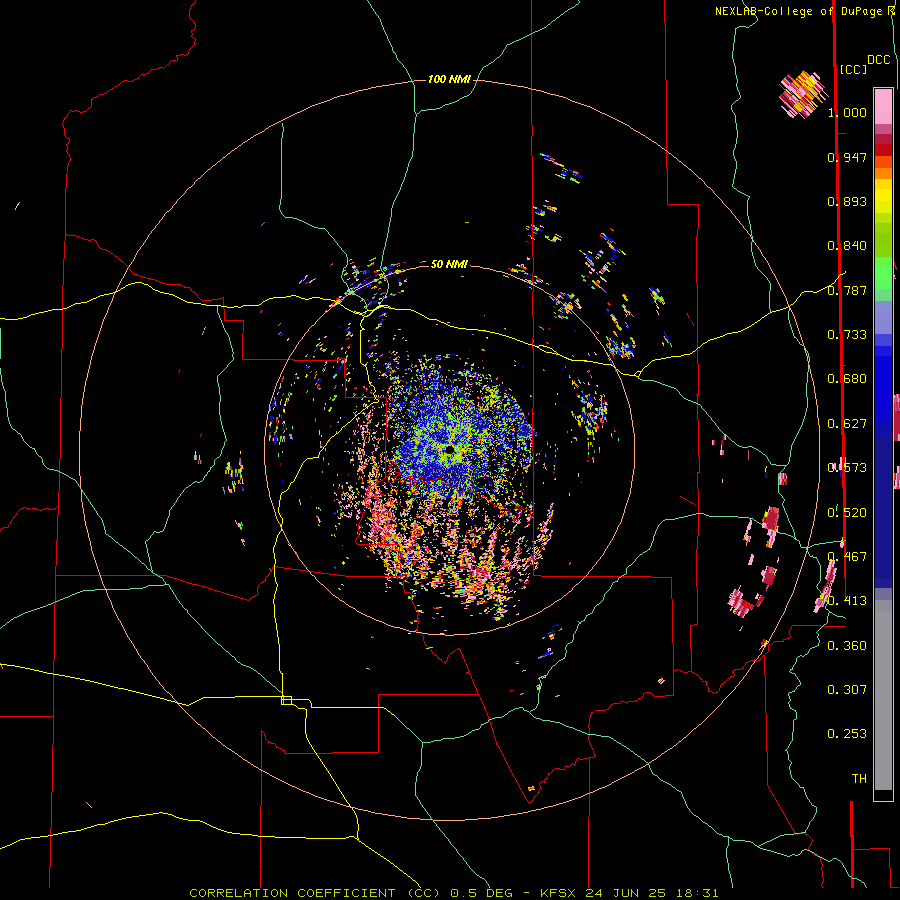
Task: Click the light pink top color bar segment
Action: (x=883, y=106)
